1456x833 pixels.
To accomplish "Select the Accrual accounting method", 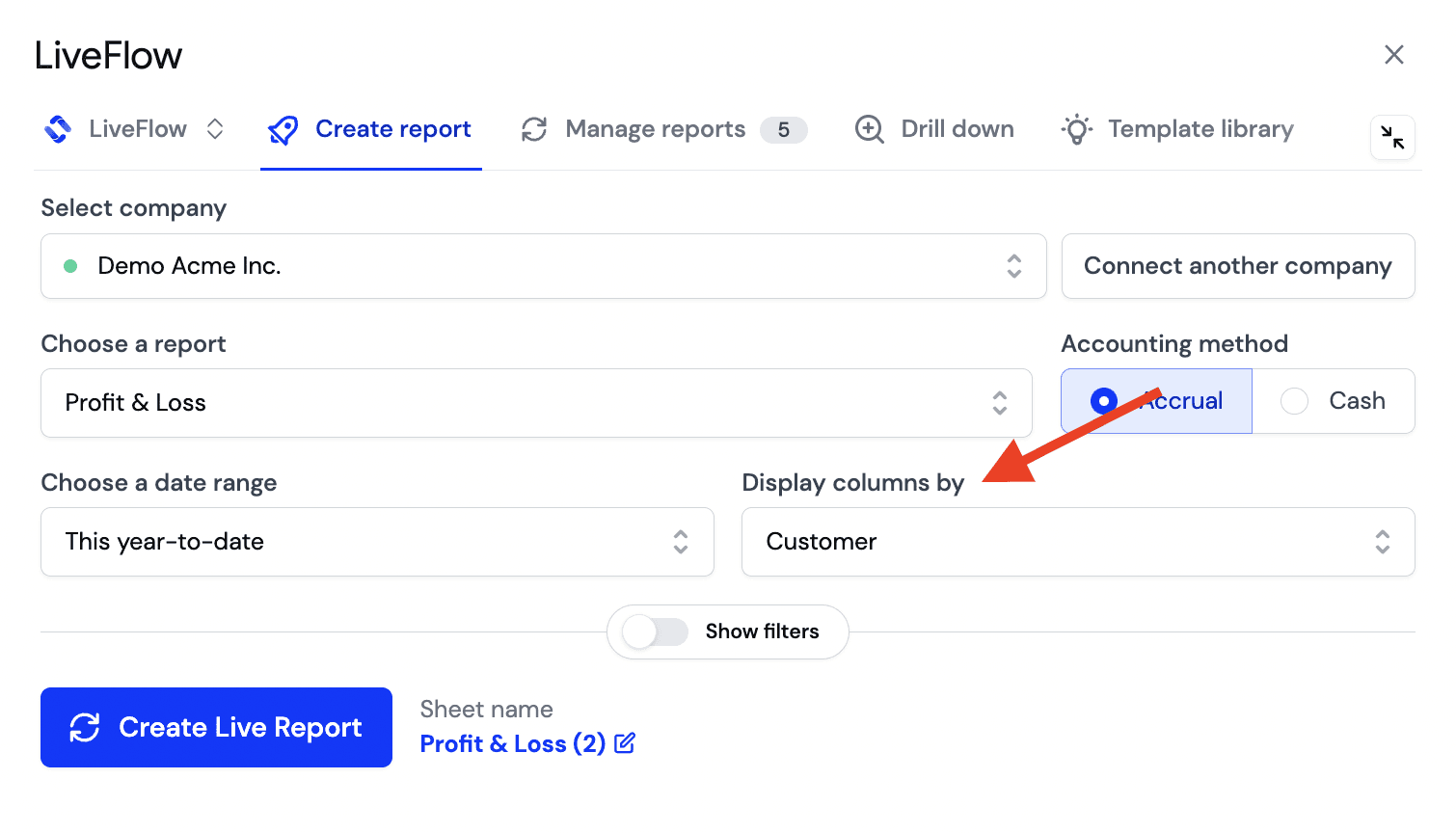I will [1156, 400].
